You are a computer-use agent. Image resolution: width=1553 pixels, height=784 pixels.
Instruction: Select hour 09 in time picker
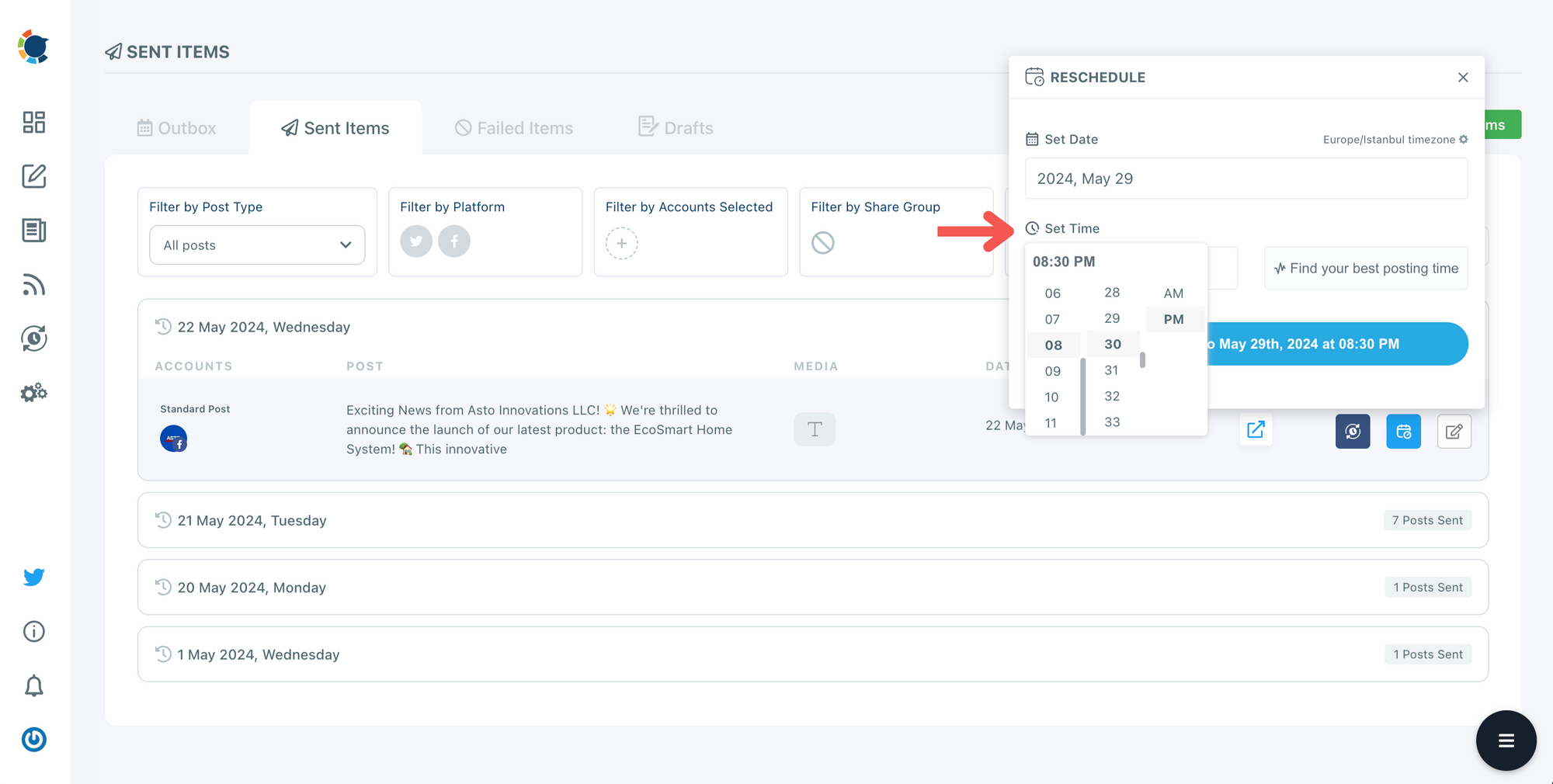1053,371
